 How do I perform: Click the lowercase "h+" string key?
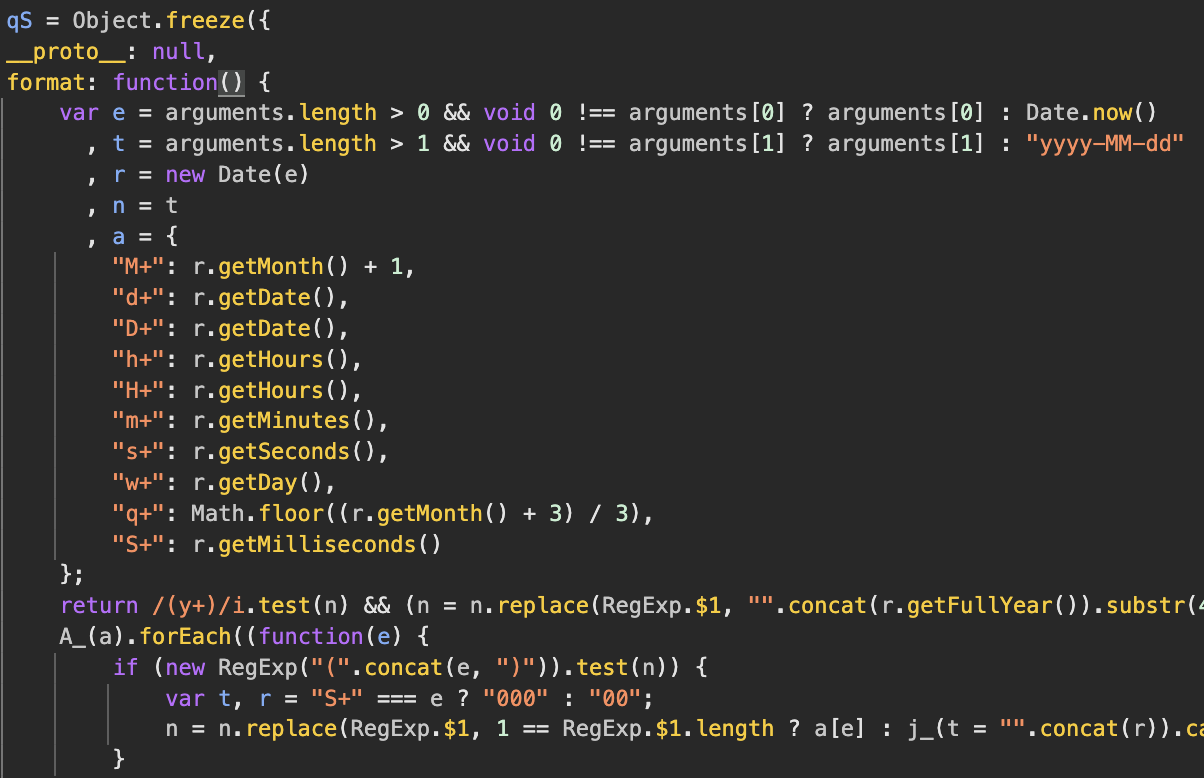coord(139,360)
